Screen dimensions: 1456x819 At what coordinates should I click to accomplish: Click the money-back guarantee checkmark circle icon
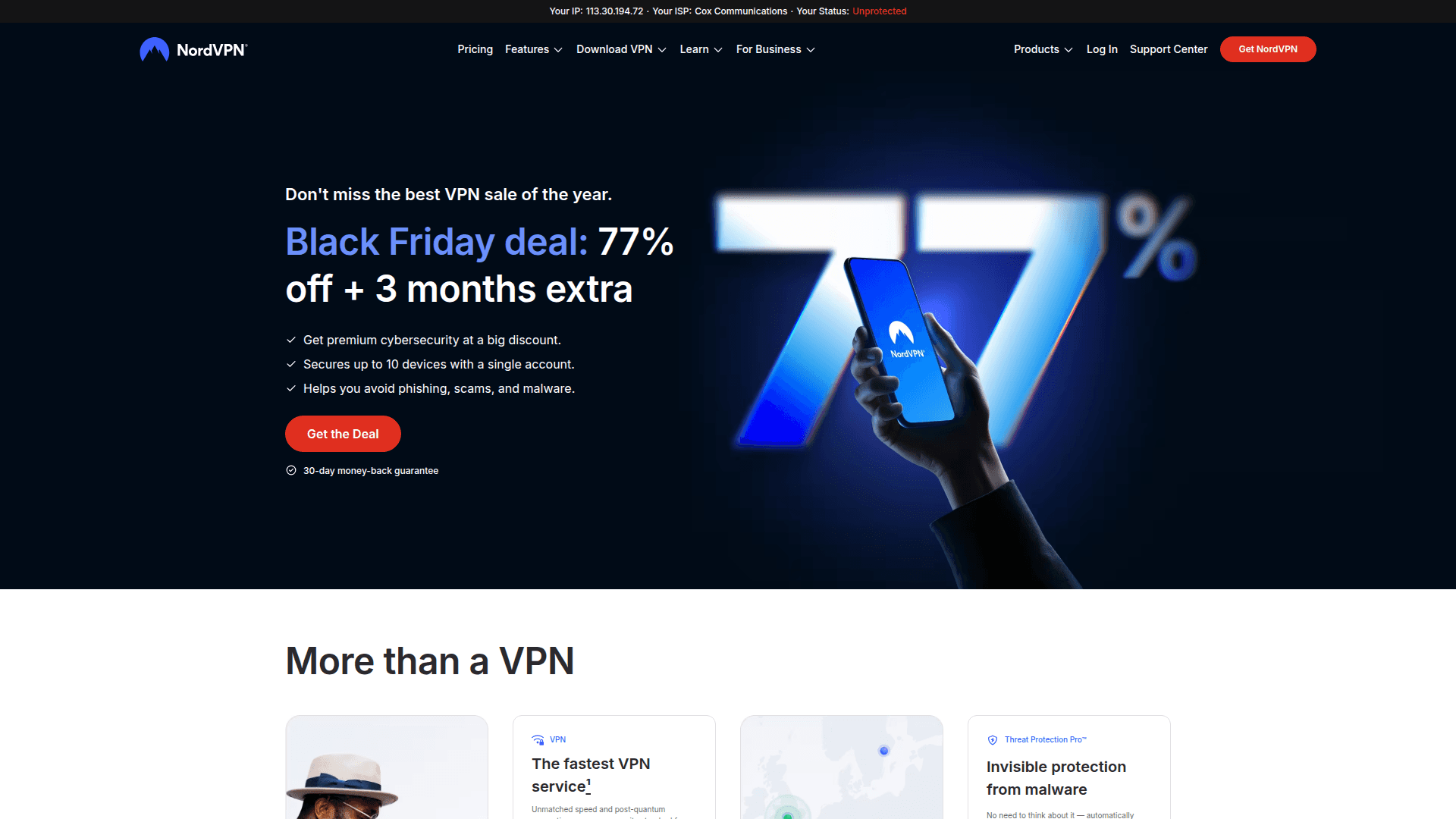pyautogui.click(x=291, y=470)
